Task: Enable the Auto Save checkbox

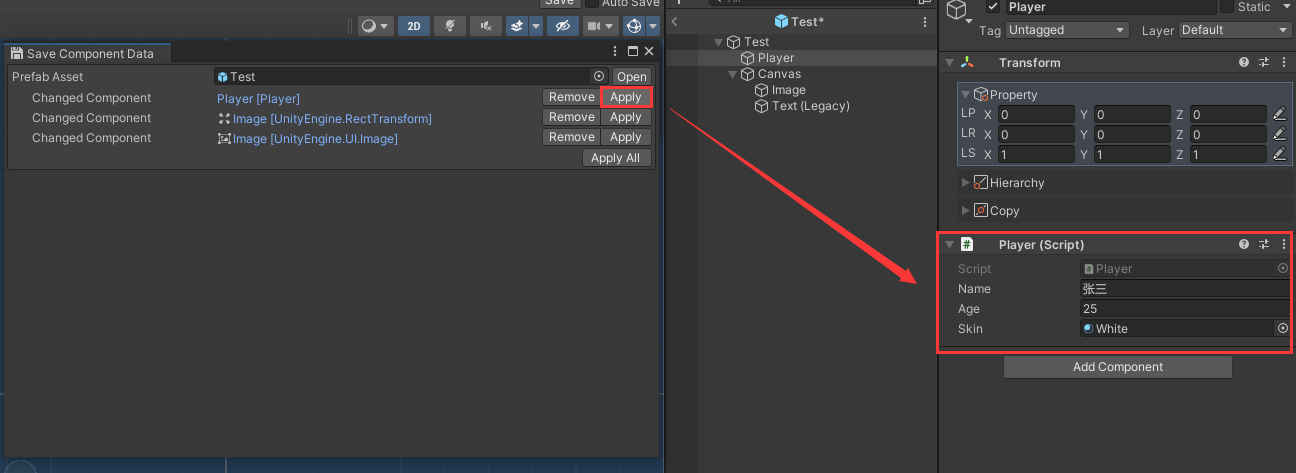Action: (592, 3)
